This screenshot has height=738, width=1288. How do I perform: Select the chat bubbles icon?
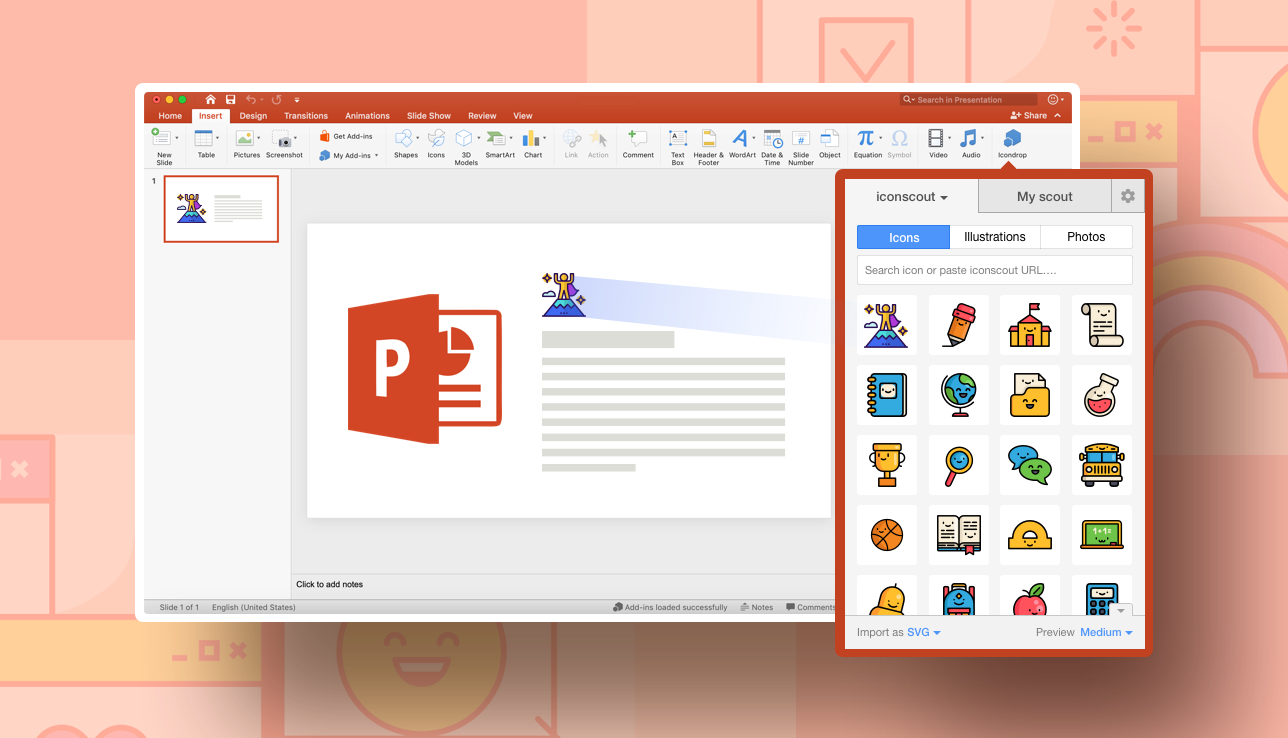[1030, 464]
